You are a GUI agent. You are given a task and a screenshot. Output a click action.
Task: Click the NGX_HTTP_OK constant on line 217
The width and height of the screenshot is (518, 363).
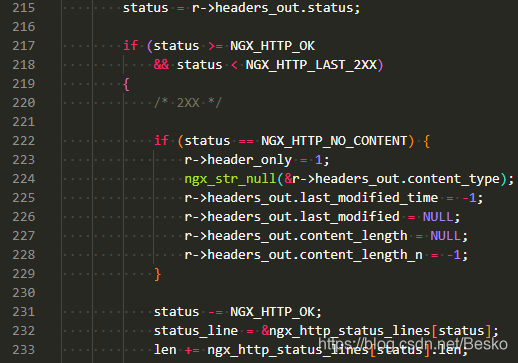coord(272,46)
